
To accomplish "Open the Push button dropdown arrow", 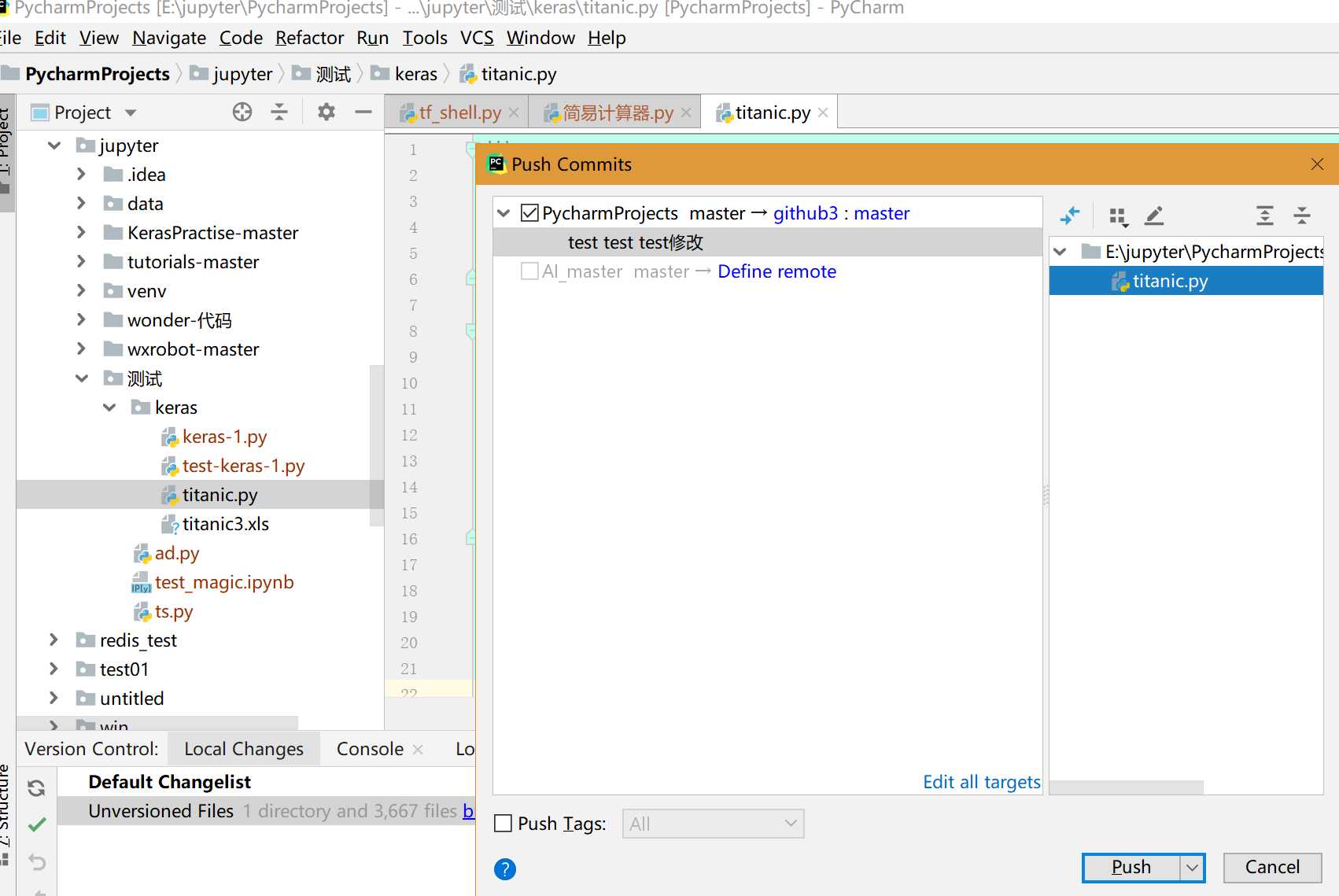I will point(1193,868).
